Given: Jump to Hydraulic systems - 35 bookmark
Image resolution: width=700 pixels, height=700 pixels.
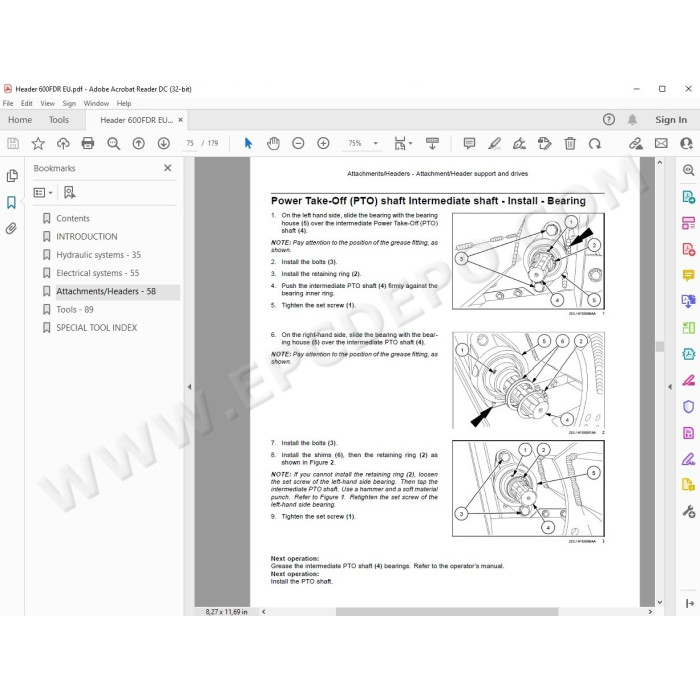Looking at the screenshot, I should click(x=98, y=255).
